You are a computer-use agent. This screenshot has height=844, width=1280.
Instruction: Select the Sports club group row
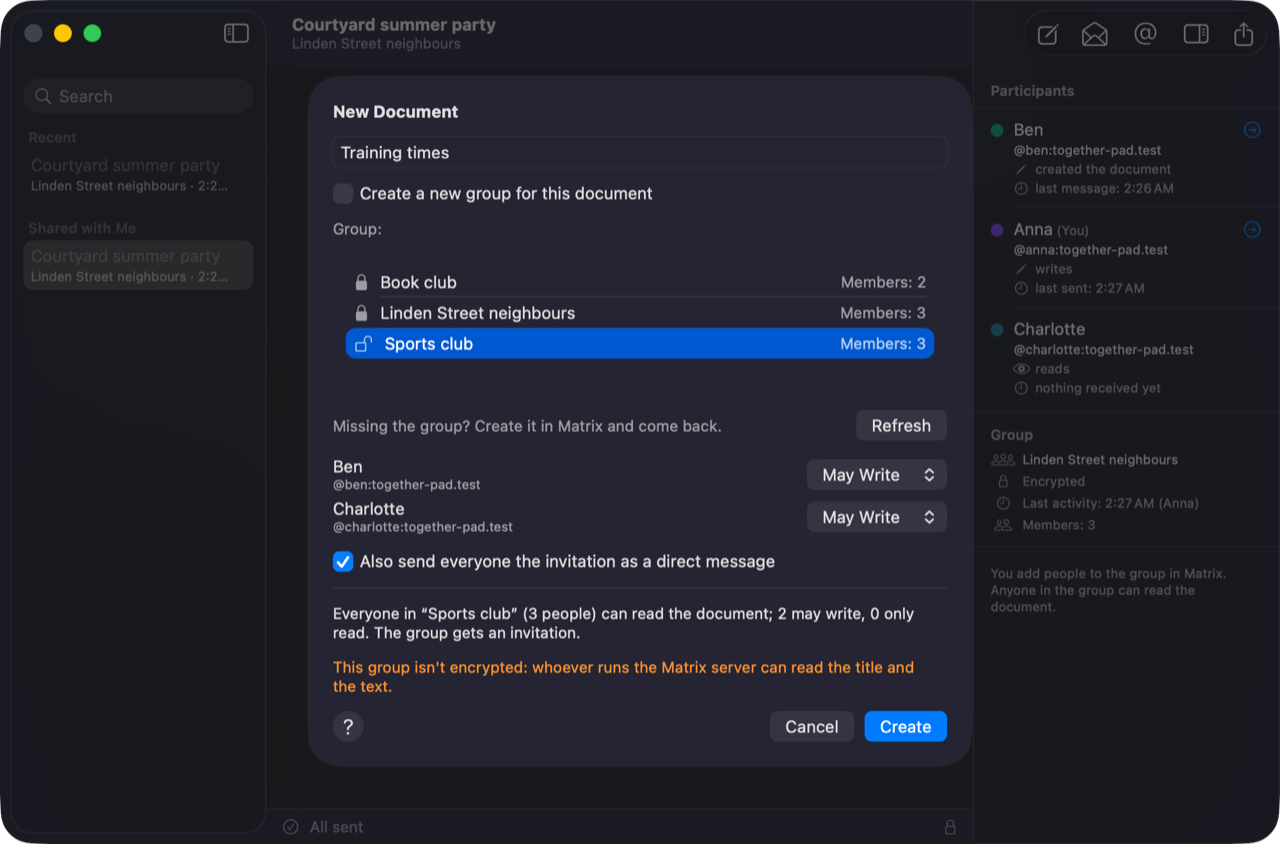click(x=640, y=344)
